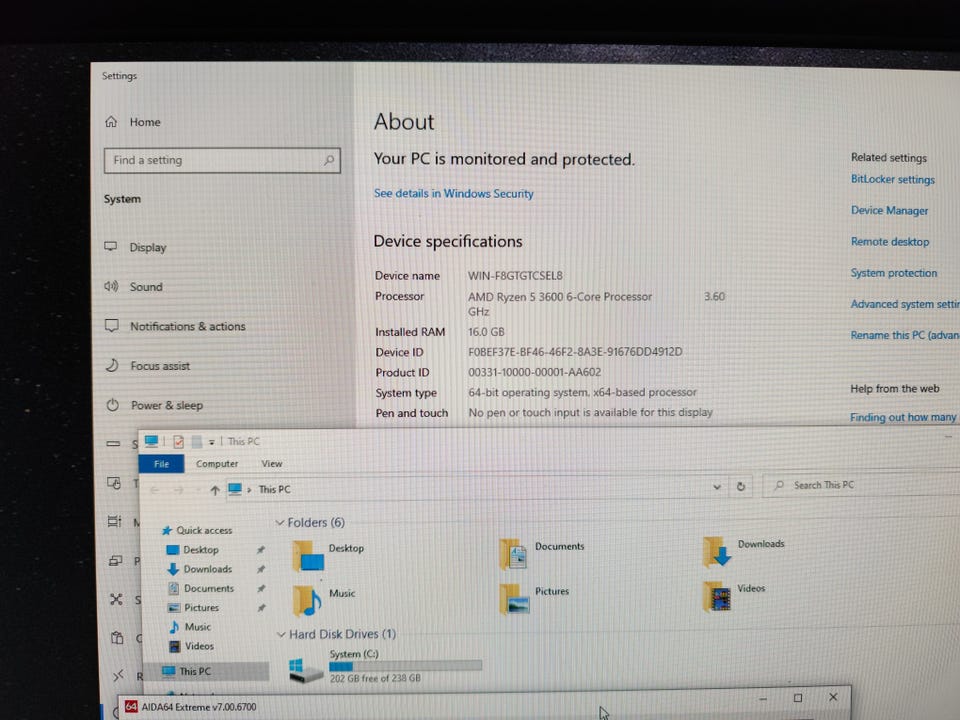Click the Sound speaker icon
This screenshot has width=960, height=720.
[x=111, y=286]
